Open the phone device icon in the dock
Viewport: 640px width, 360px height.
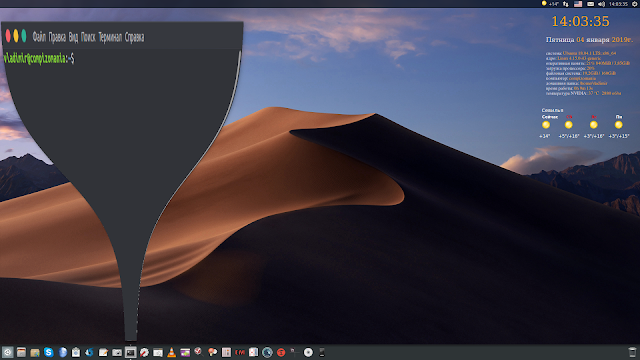tap(322, 352)
